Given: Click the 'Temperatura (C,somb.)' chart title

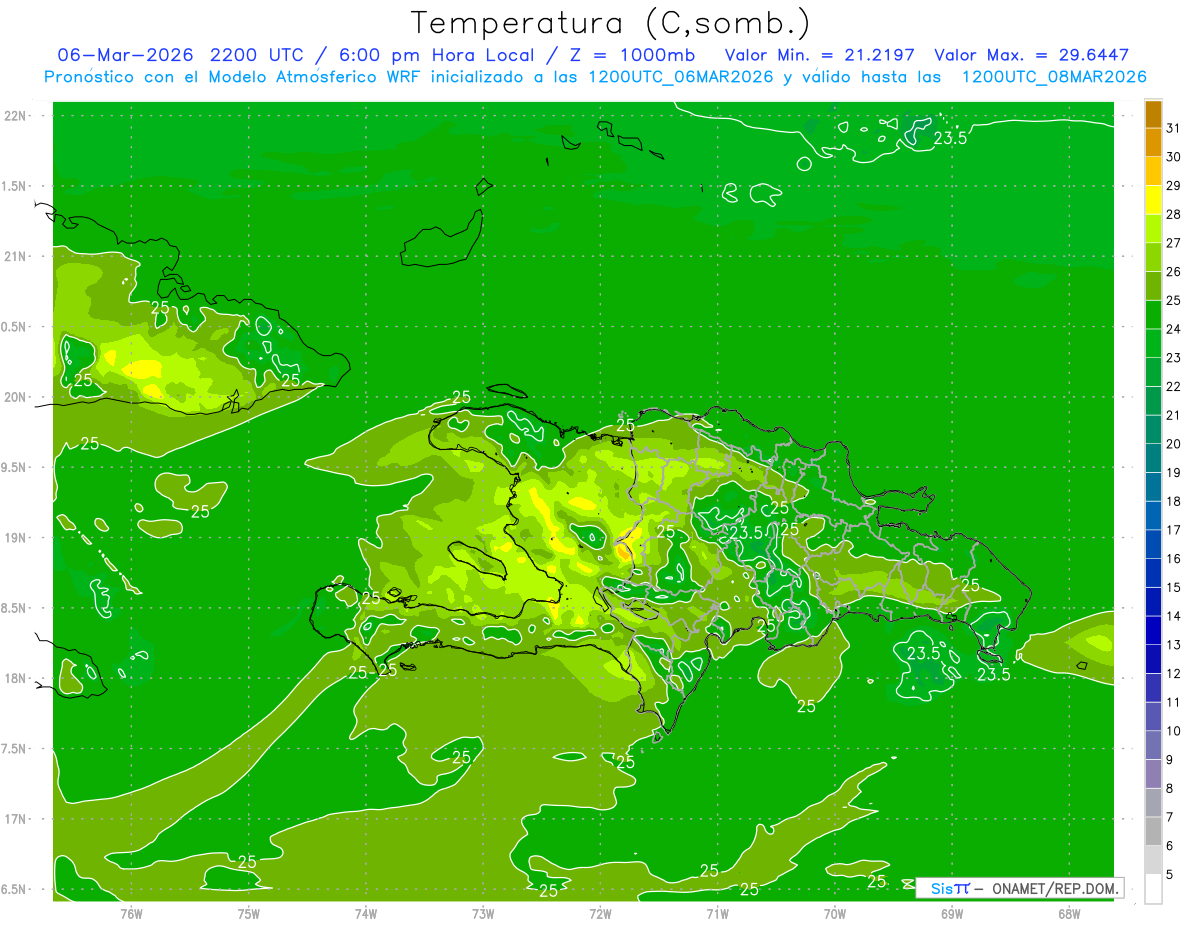Looking at the screenshot, I should 611,22.
